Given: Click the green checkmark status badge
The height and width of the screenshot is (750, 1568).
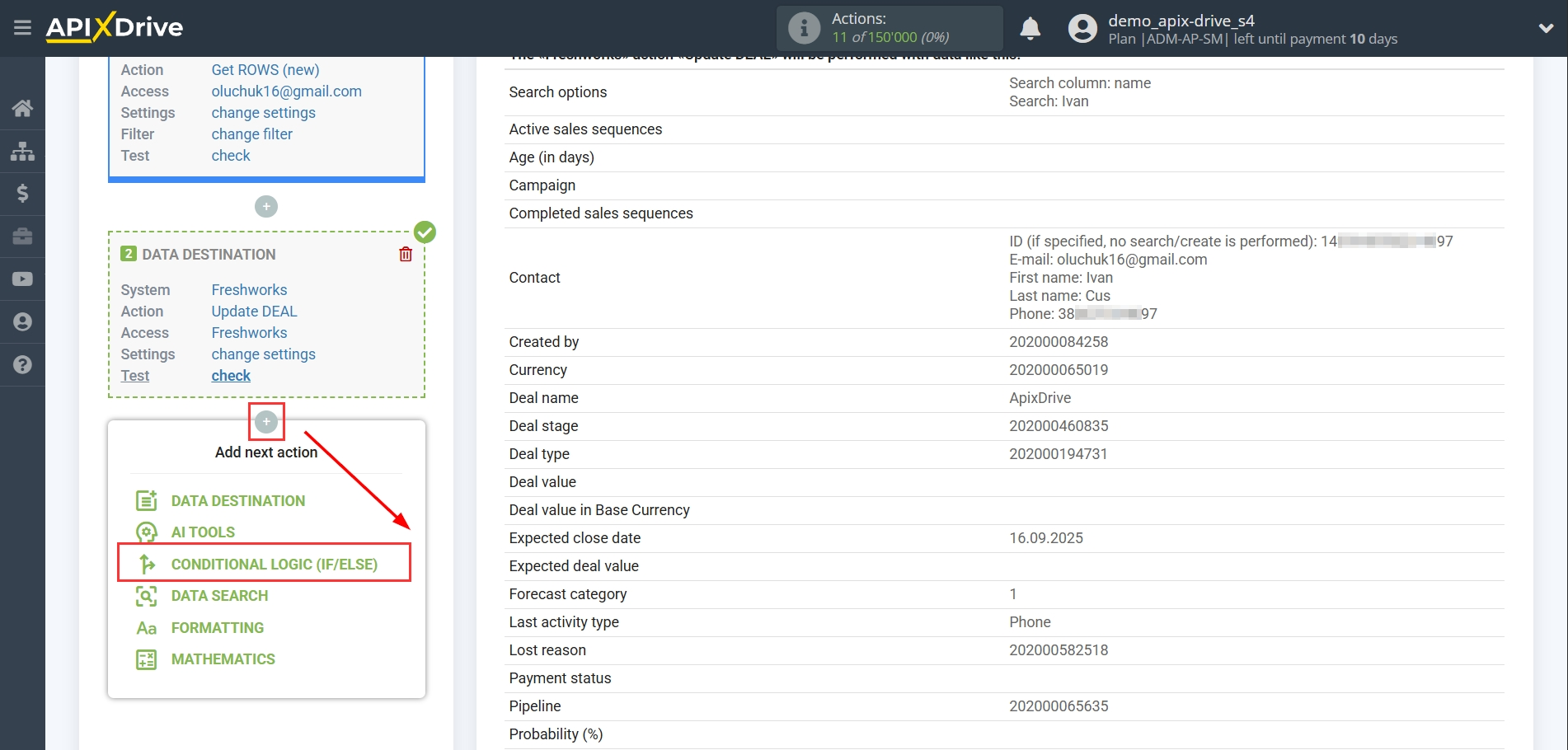Looking at the screenshot, I should (425, 232).
